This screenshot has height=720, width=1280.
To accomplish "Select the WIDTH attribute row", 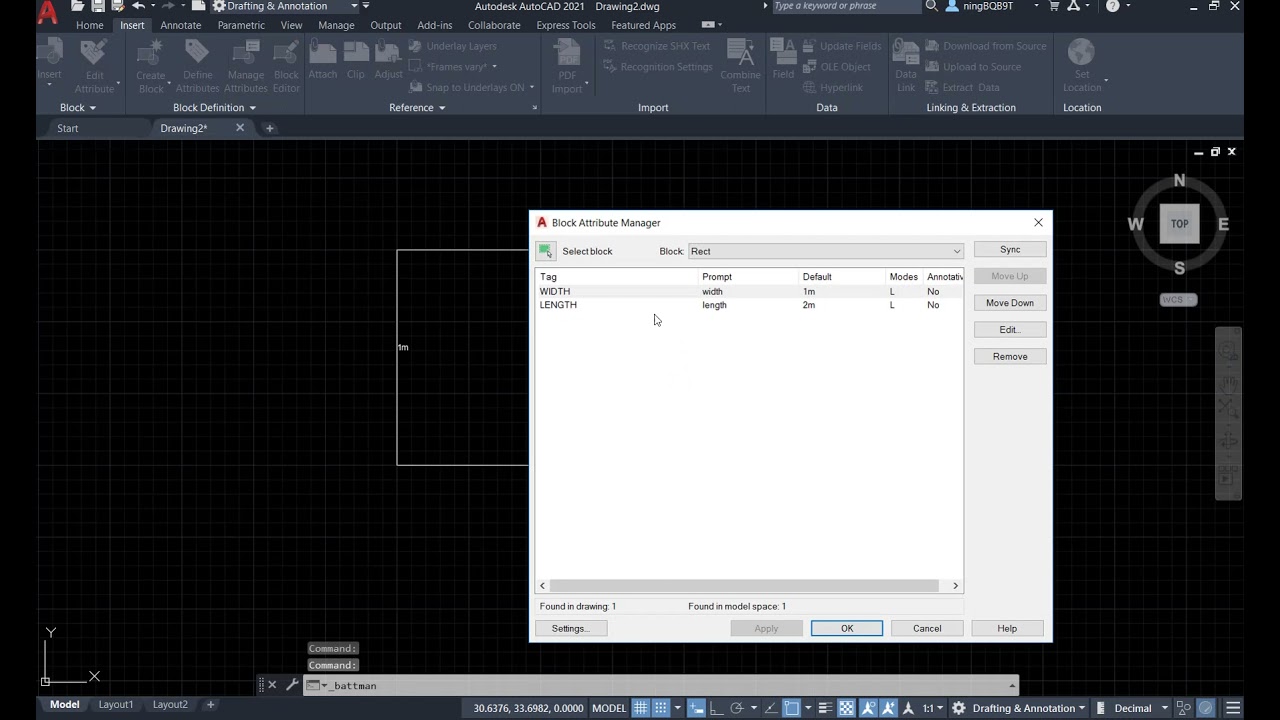I will (x=749, y=292).
